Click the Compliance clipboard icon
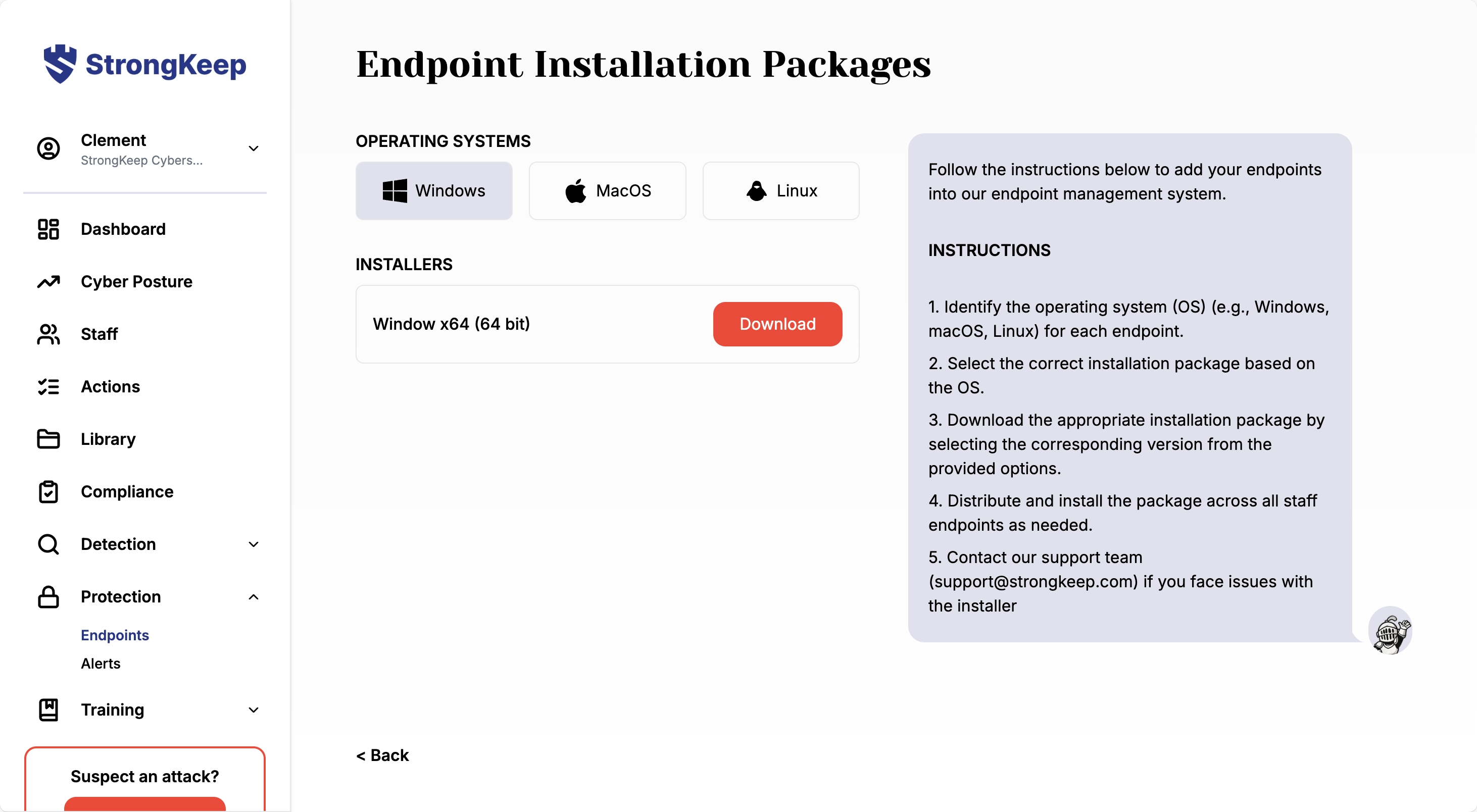This screenshot has width=1477, height=812. [48, 492]
